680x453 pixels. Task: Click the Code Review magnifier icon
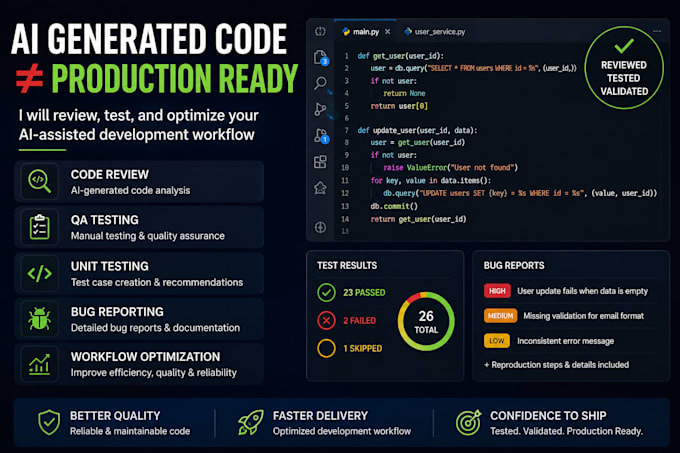pos(39,181)
